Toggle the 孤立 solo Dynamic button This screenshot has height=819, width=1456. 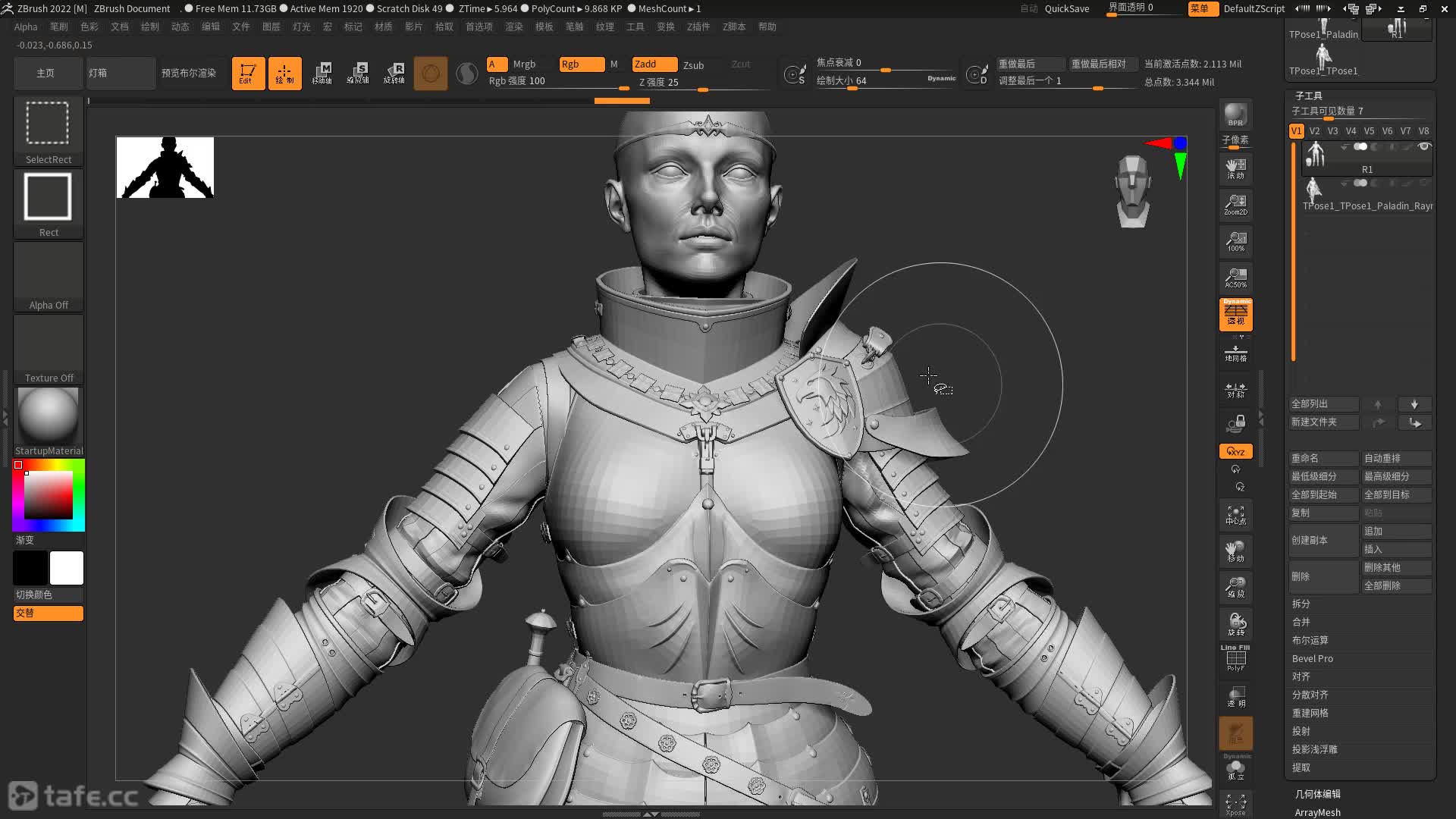coord(1235,767)
